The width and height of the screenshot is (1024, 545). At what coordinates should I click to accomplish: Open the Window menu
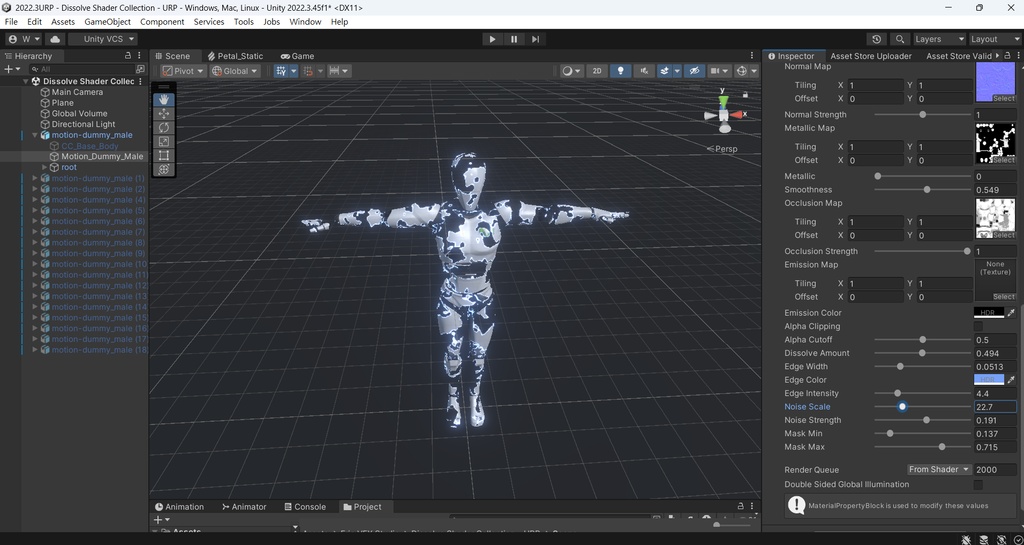click(x=305, y=22)
